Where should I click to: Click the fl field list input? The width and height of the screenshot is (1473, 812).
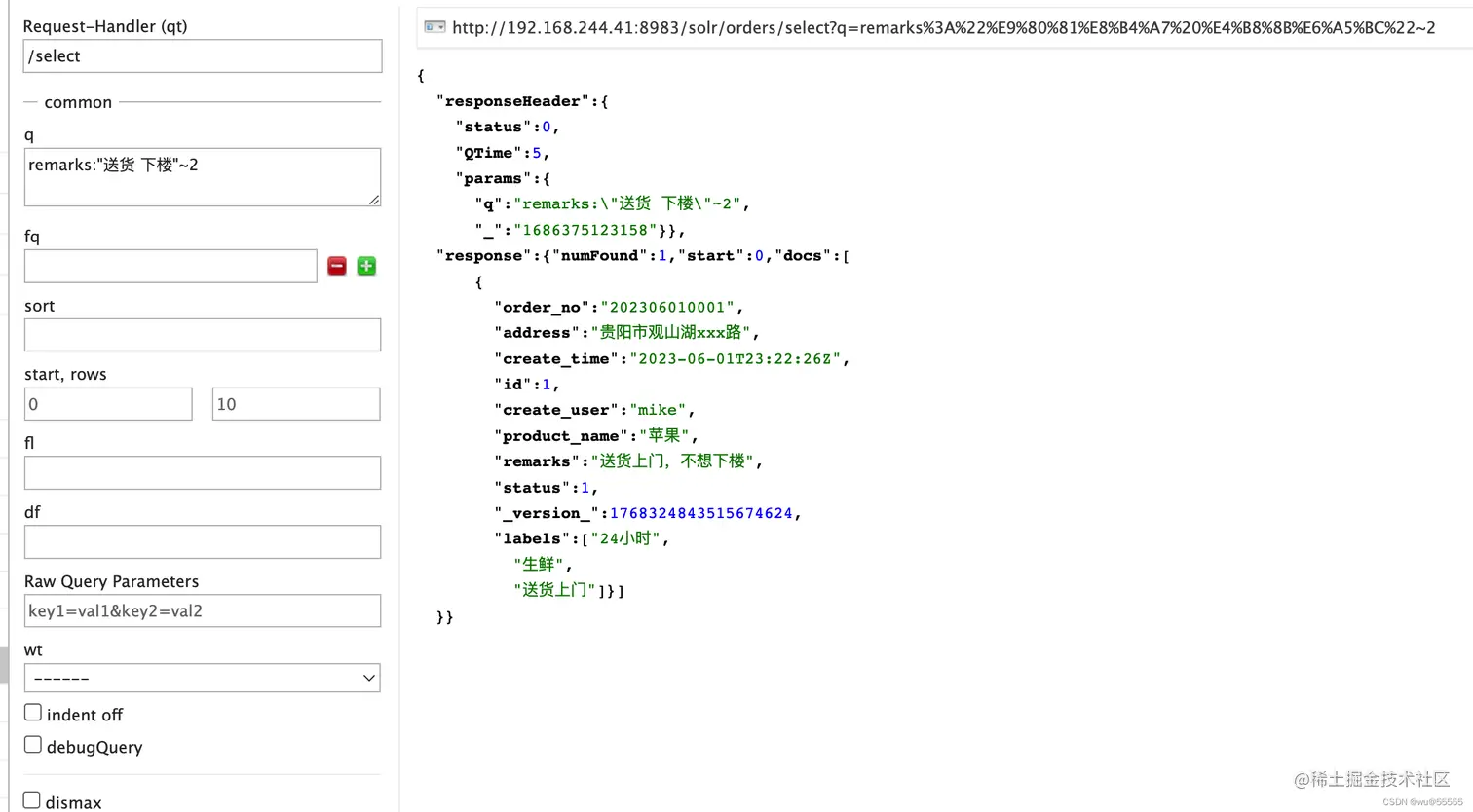click(203, 473)
